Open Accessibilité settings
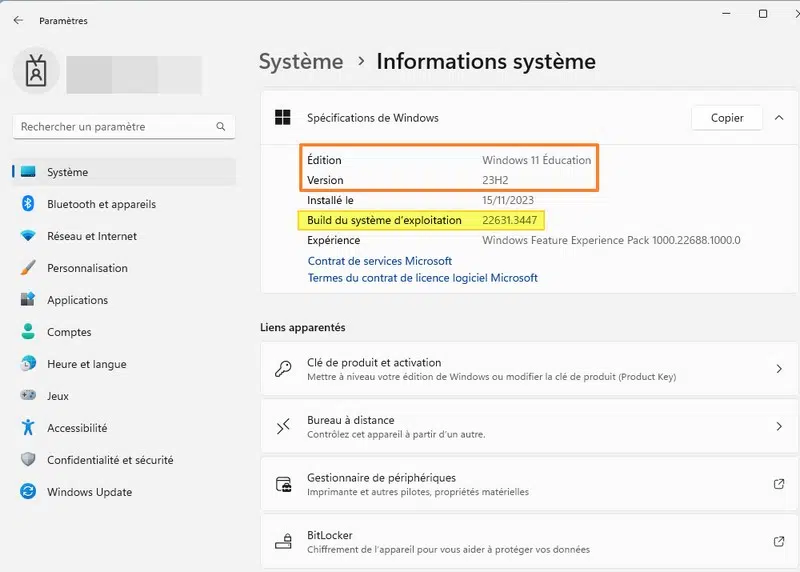The height and width of the screenshot is (572, 800). (77, 428)
